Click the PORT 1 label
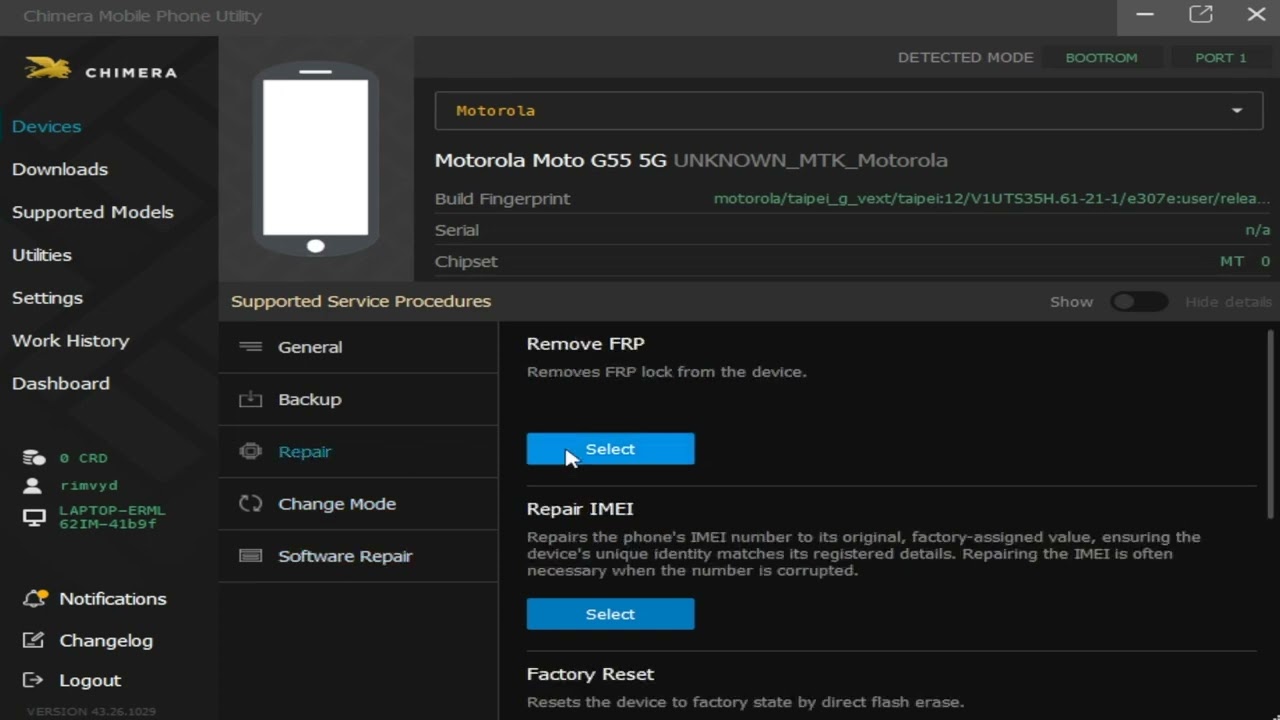The image size is (1280, 720). click(x=1220, y=58)
